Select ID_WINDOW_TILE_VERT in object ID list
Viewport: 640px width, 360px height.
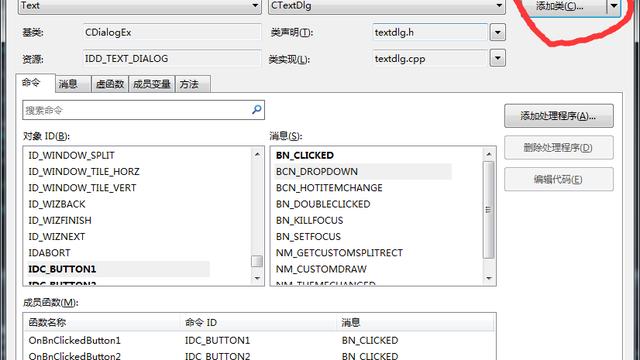click(82, 188)
